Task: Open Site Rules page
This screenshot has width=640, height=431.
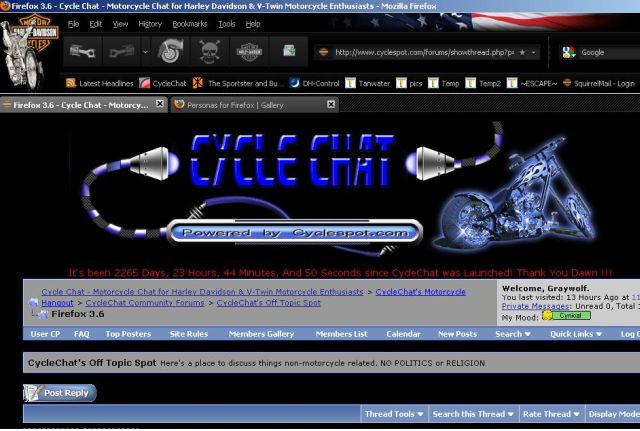Action: (x=189, y=334)
